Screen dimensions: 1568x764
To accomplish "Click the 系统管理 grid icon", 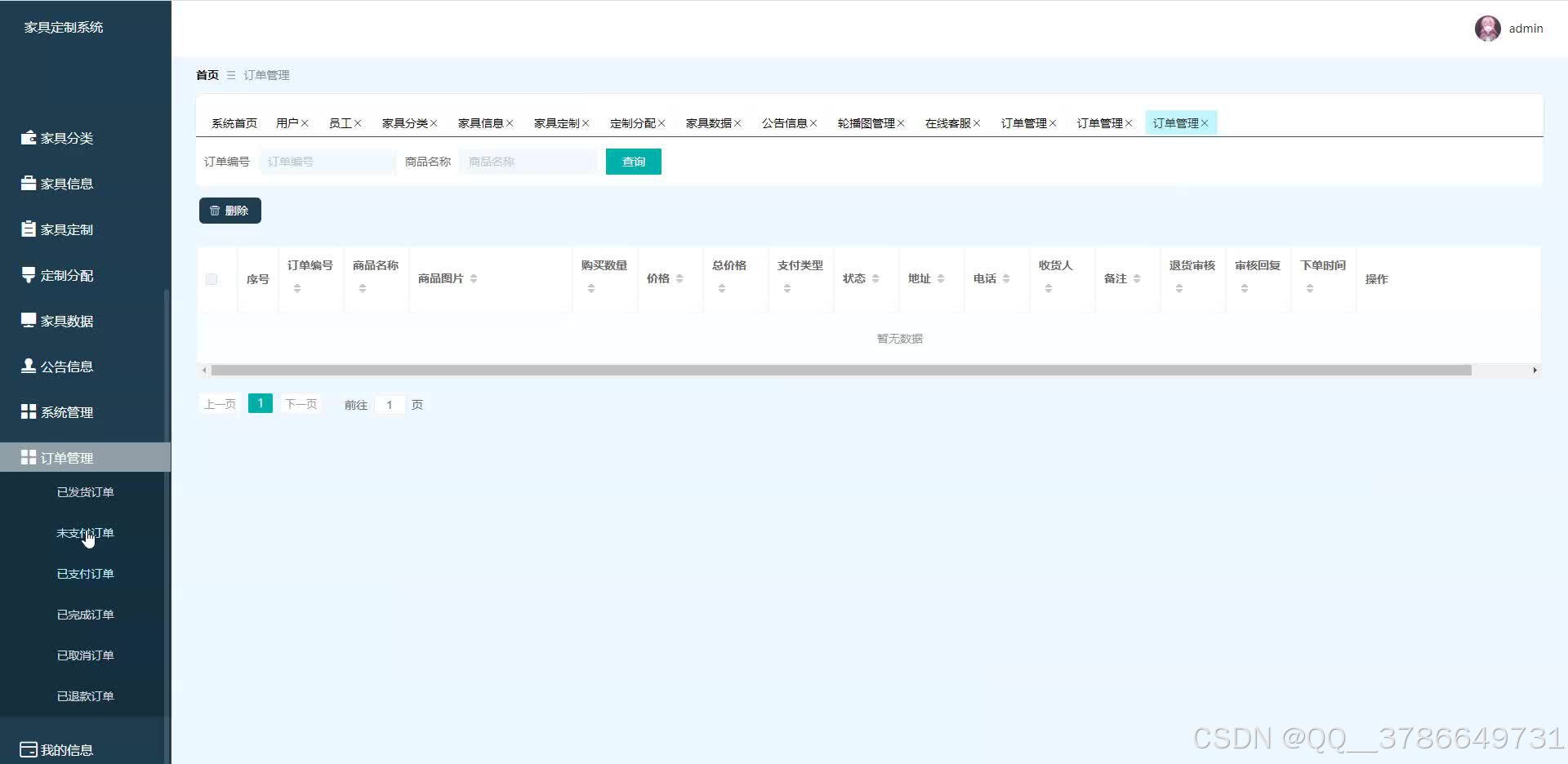I will click(29, 411).
